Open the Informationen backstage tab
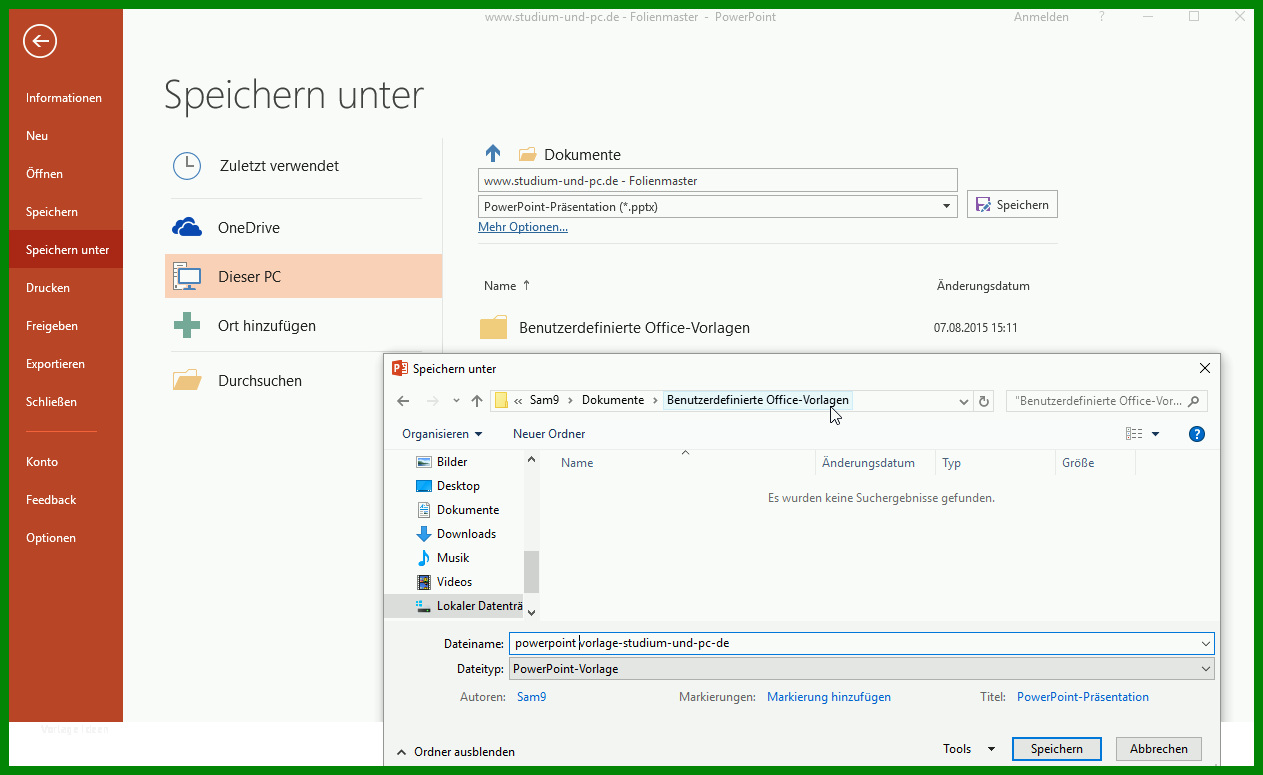The image size is (1263, 775). tap(64, 98)
